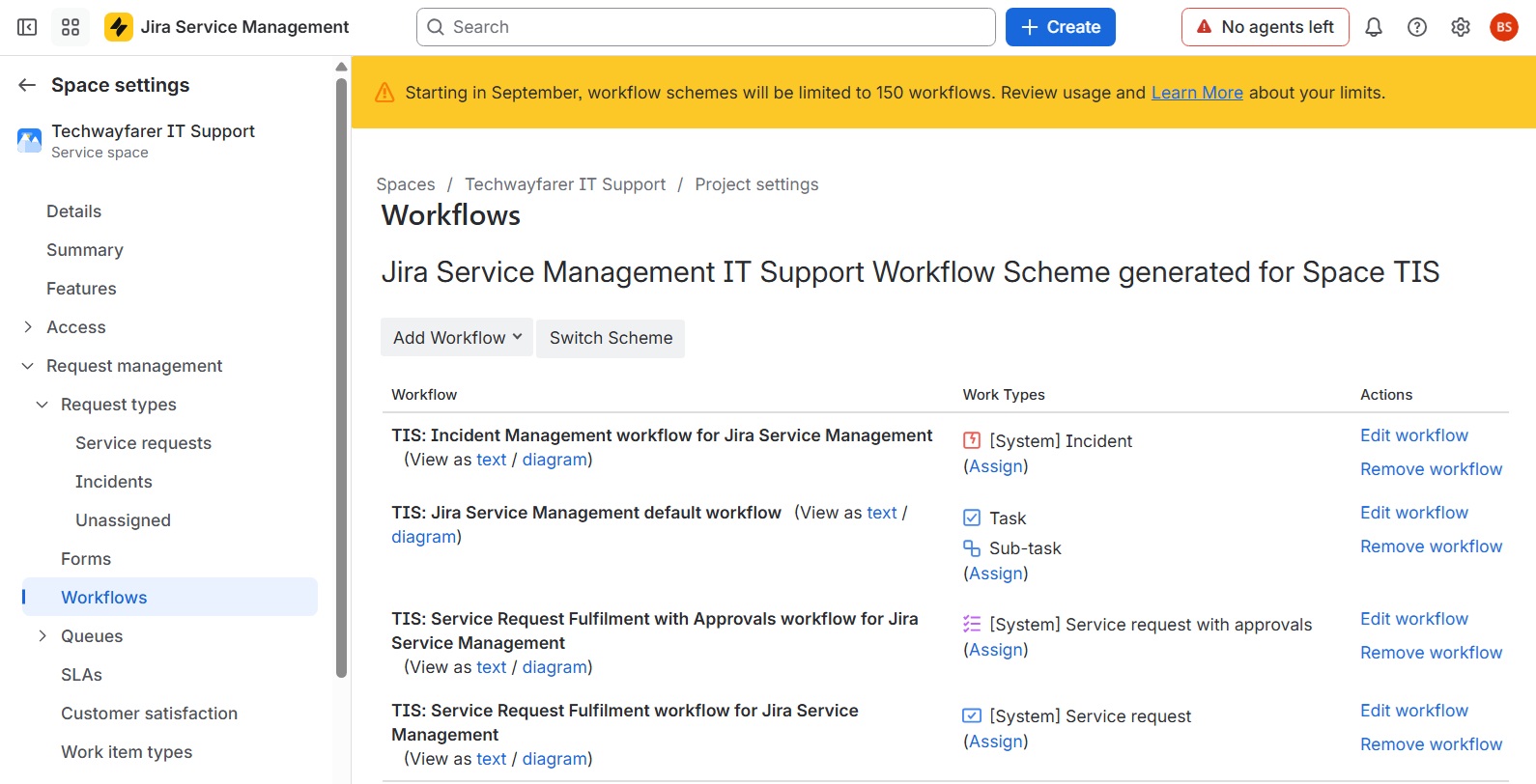The width and height of the screenshot is (1536, 784).
Task: Open Features in space settings
Action: pyautogui.click(x=81, y=289)
